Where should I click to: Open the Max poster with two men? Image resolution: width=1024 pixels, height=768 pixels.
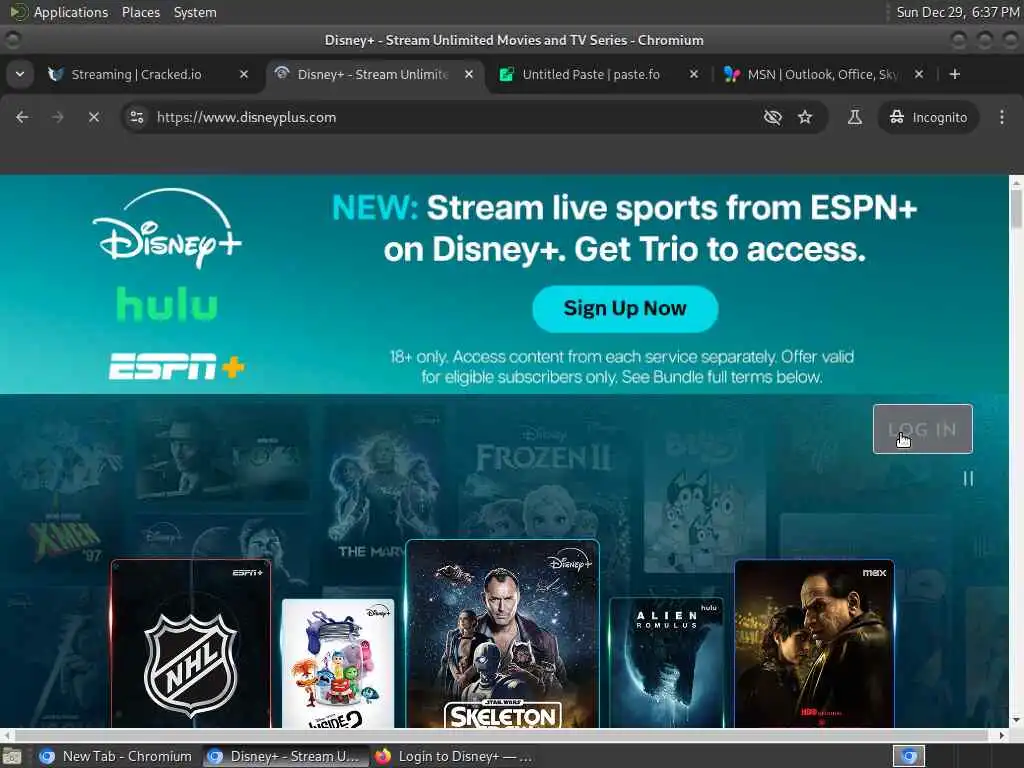coord(814,643)
